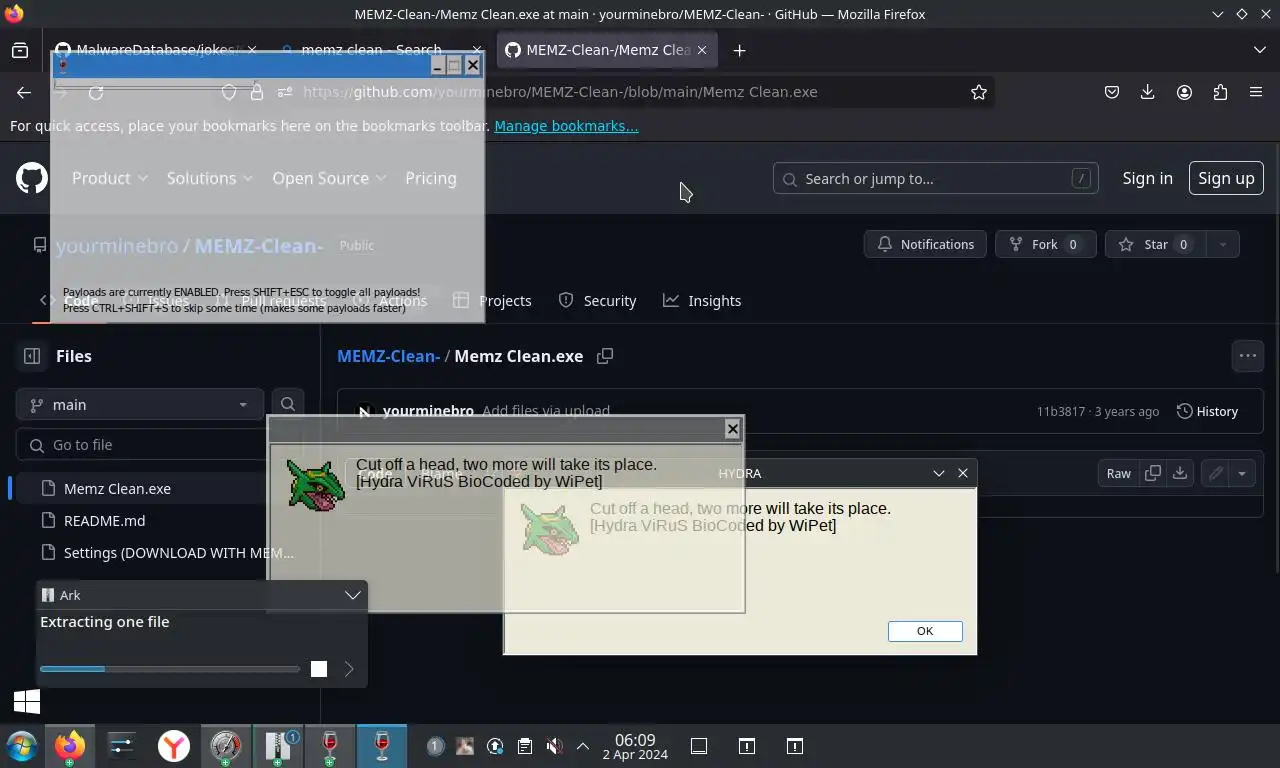Expand the Solutions menu
The height and width of the screenshot is (768, 1280).
(209, 178)
